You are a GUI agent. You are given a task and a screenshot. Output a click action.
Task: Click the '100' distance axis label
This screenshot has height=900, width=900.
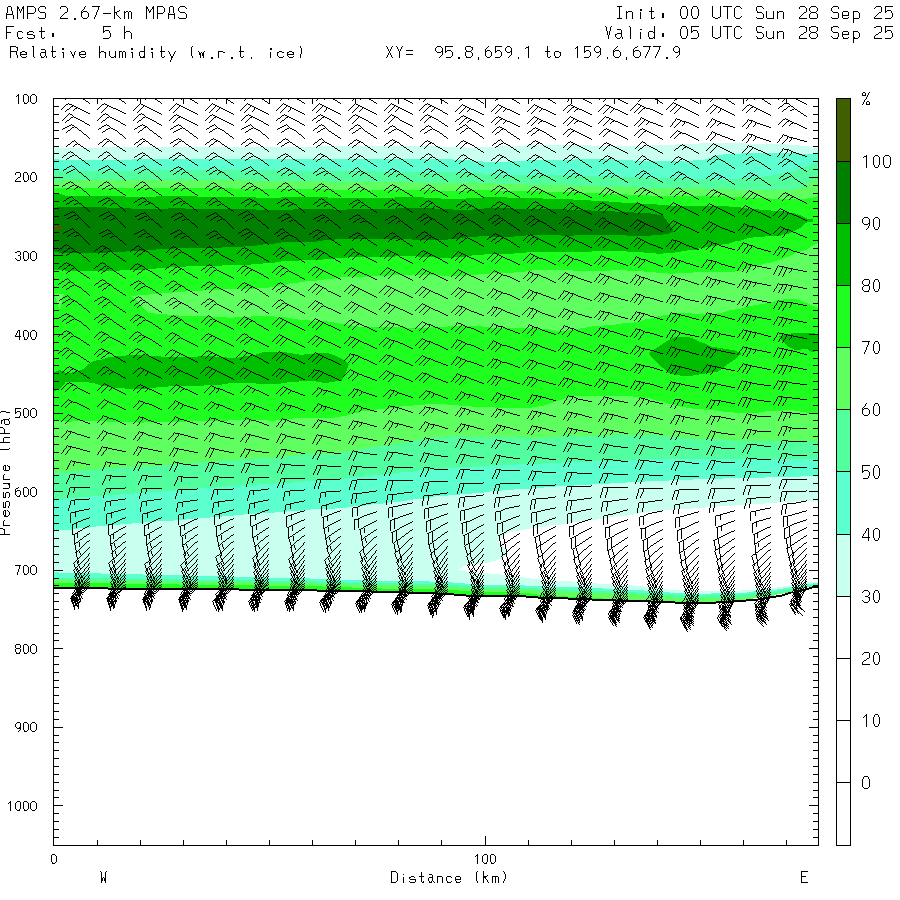click(485, 859)
